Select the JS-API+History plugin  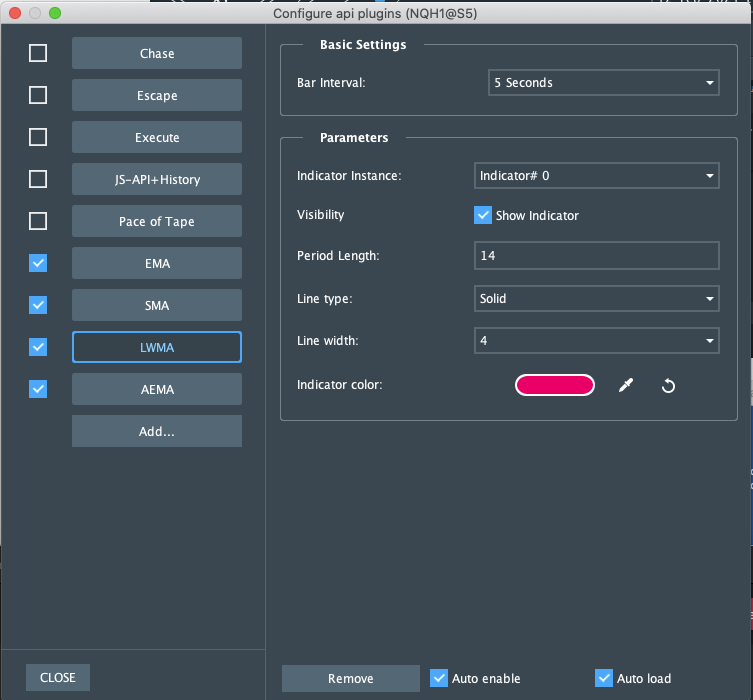pos(157,179)
